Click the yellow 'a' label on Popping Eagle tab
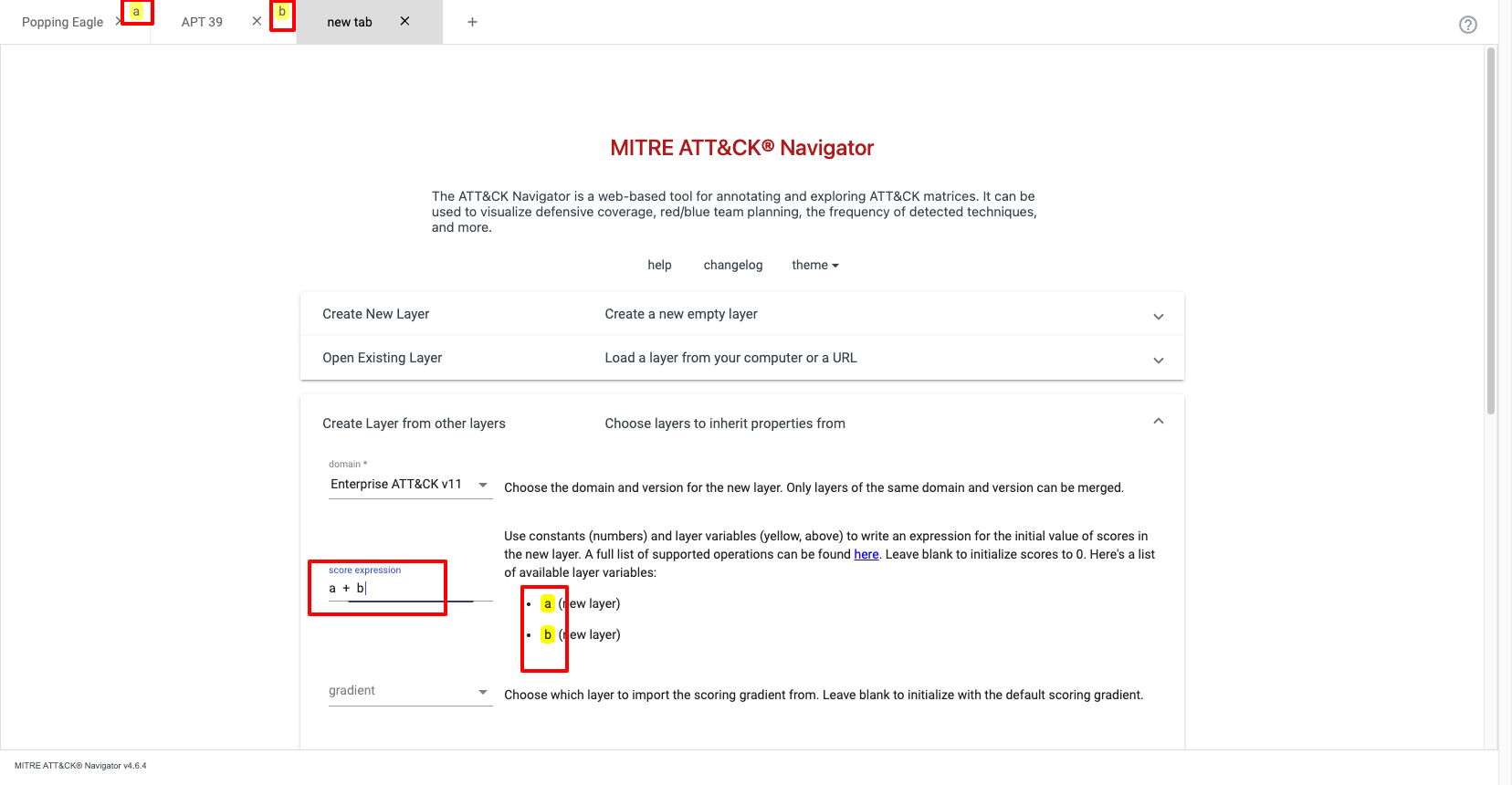Viewport: 1512px width, 785px height. pos(136,12)
